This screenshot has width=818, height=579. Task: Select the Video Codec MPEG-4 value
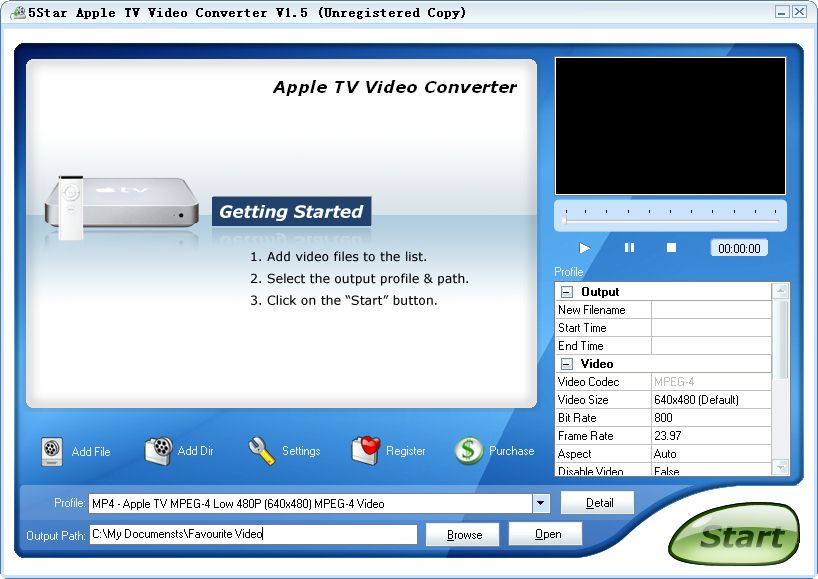[711, 382]
